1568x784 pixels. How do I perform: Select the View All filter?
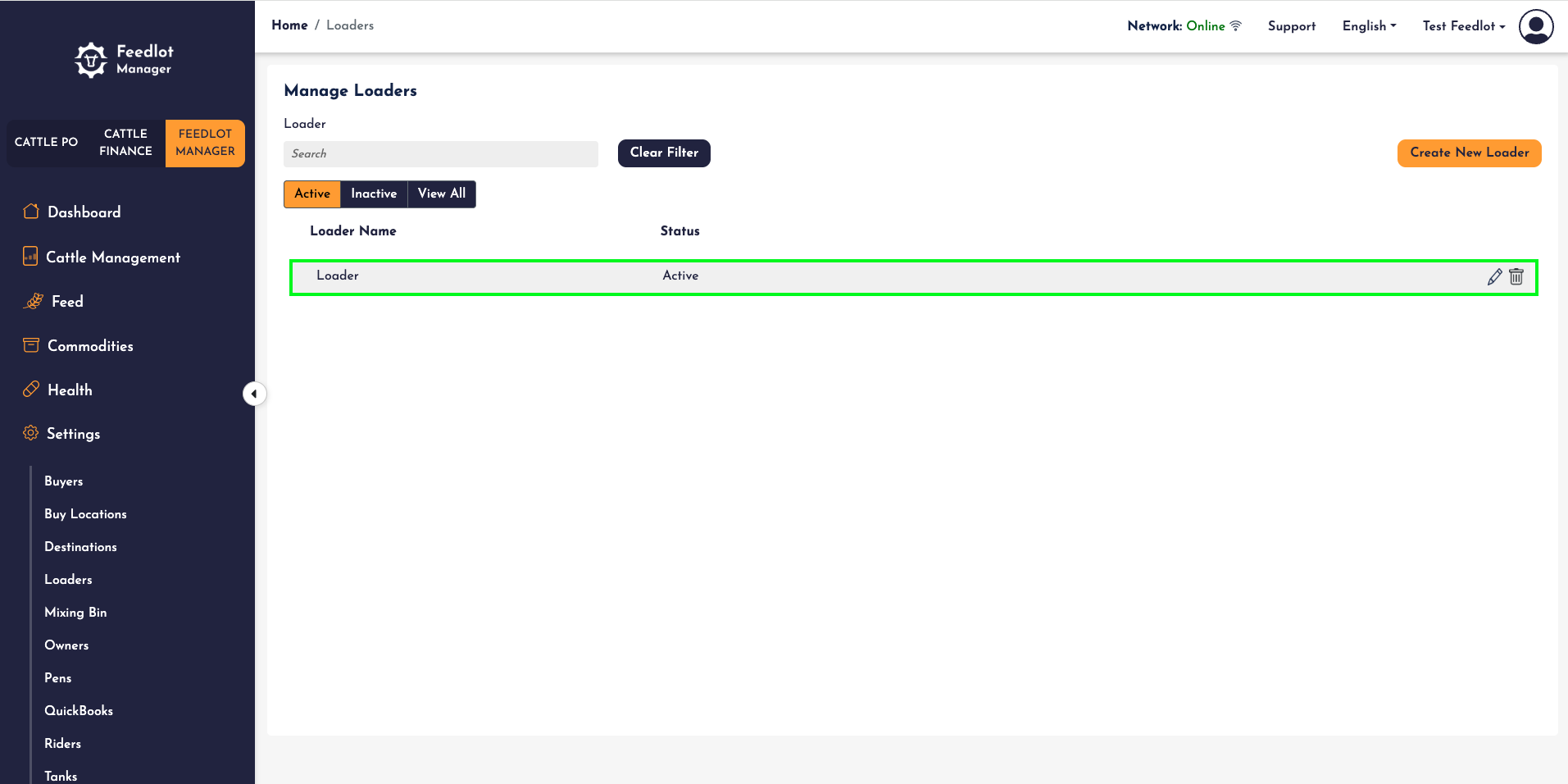click(442, 194)
